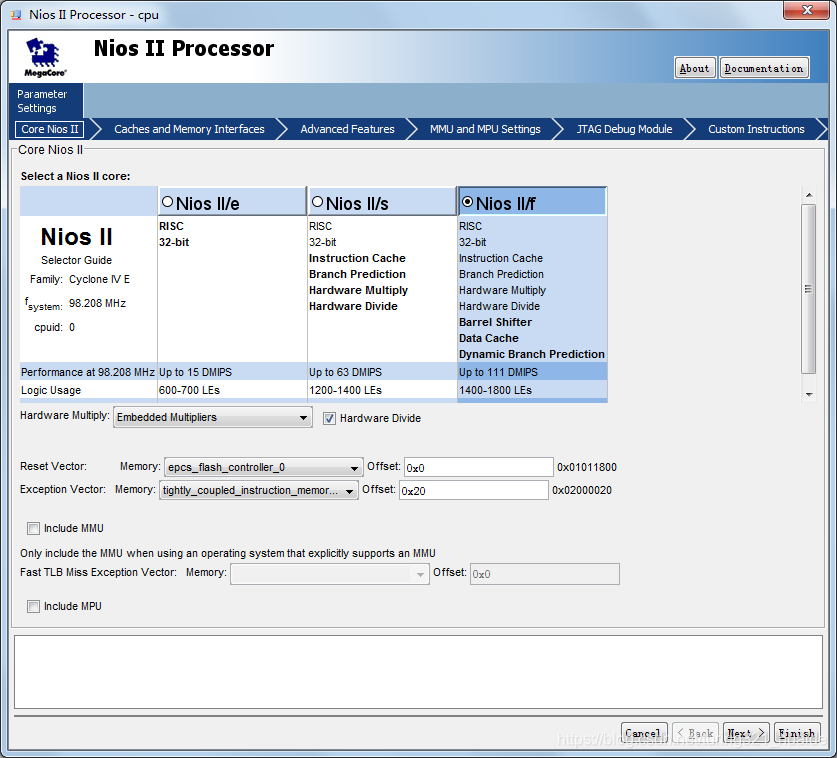Click the 'Up to 63 DMIPS' cell
This screenshot has width=837, height=758.
(382, 372)
